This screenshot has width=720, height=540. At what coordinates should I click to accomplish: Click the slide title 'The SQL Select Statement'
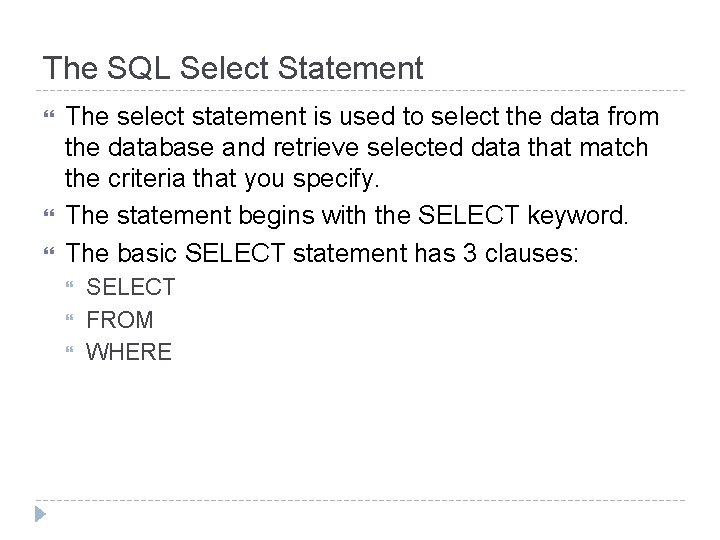pos(233,69)
